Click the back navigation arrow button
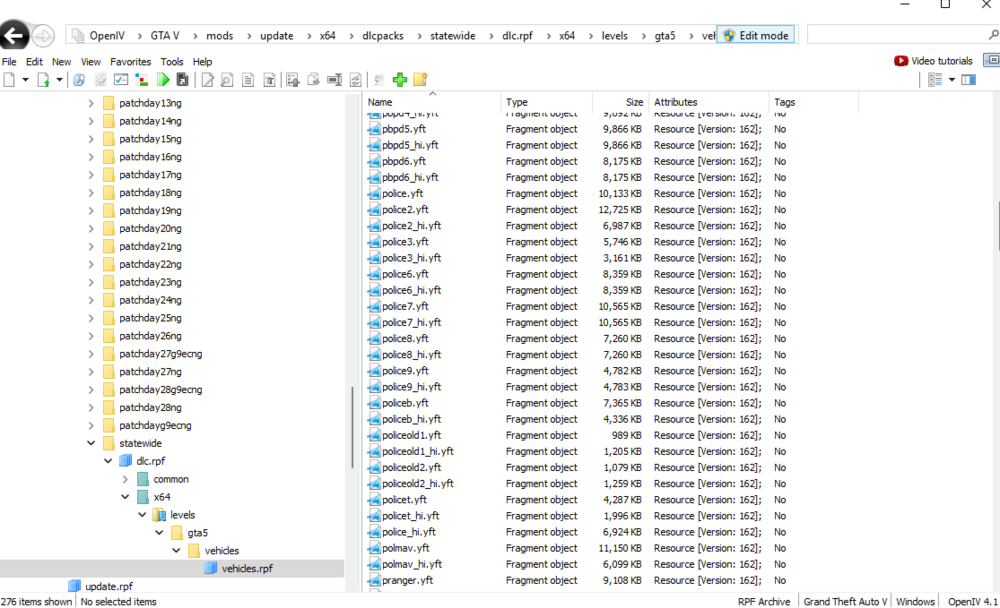1000x608 pixels. 14,35
